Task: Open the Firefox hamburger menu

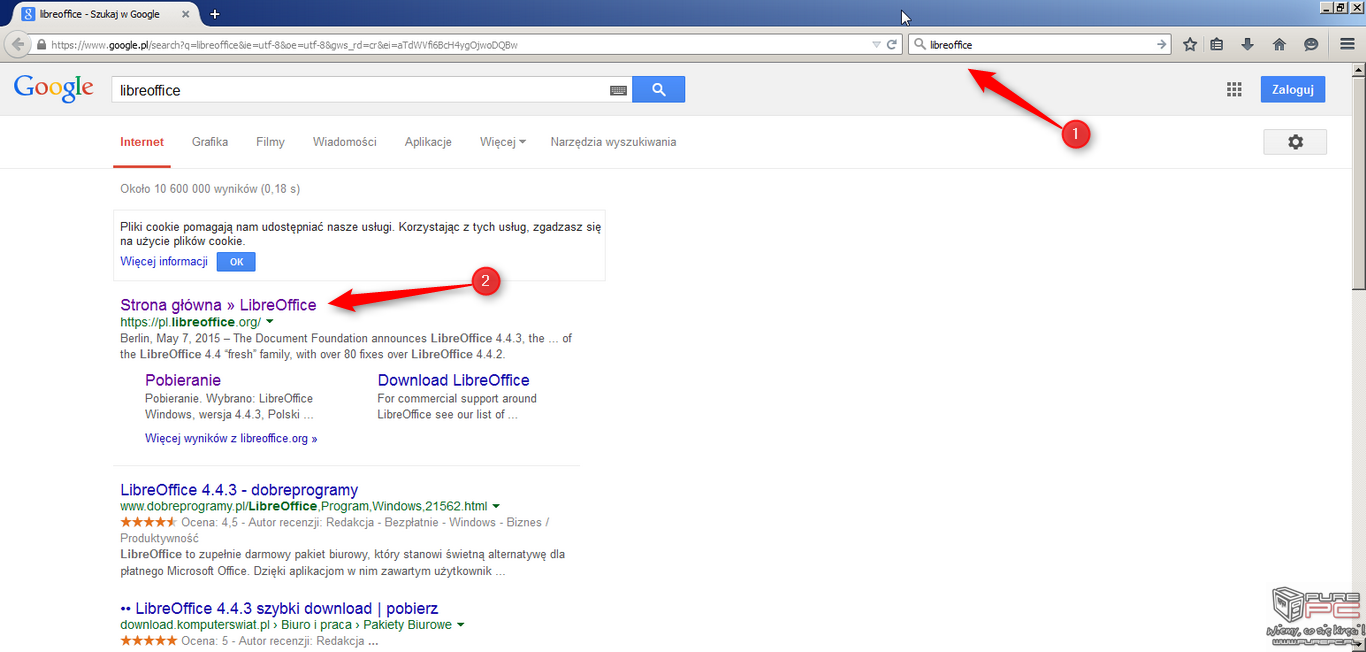Action: [x=1347, y=45]
